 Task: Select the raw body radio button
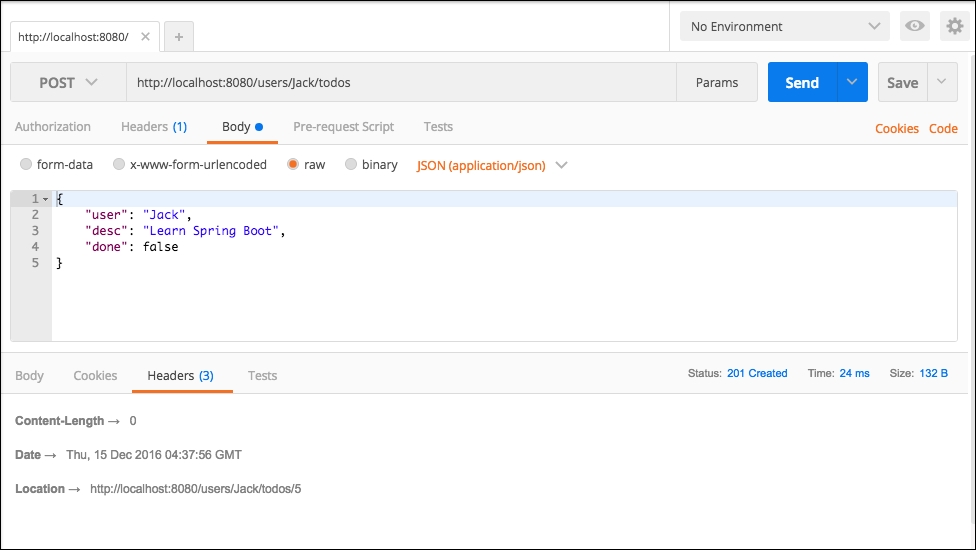(294, 165)
